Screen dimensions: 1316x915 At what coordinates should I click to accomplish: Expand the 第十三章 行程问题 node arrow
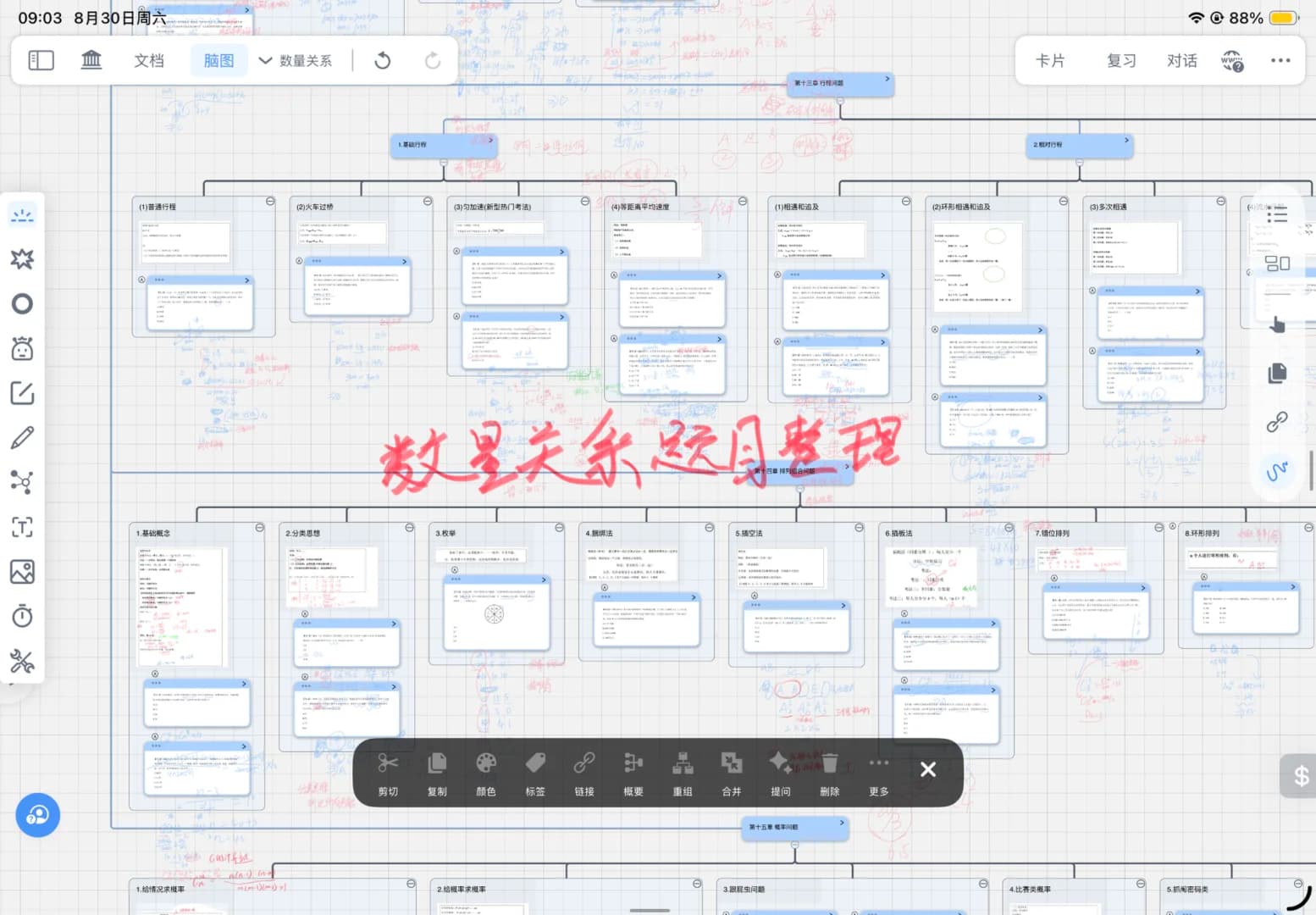coord(887,79)
